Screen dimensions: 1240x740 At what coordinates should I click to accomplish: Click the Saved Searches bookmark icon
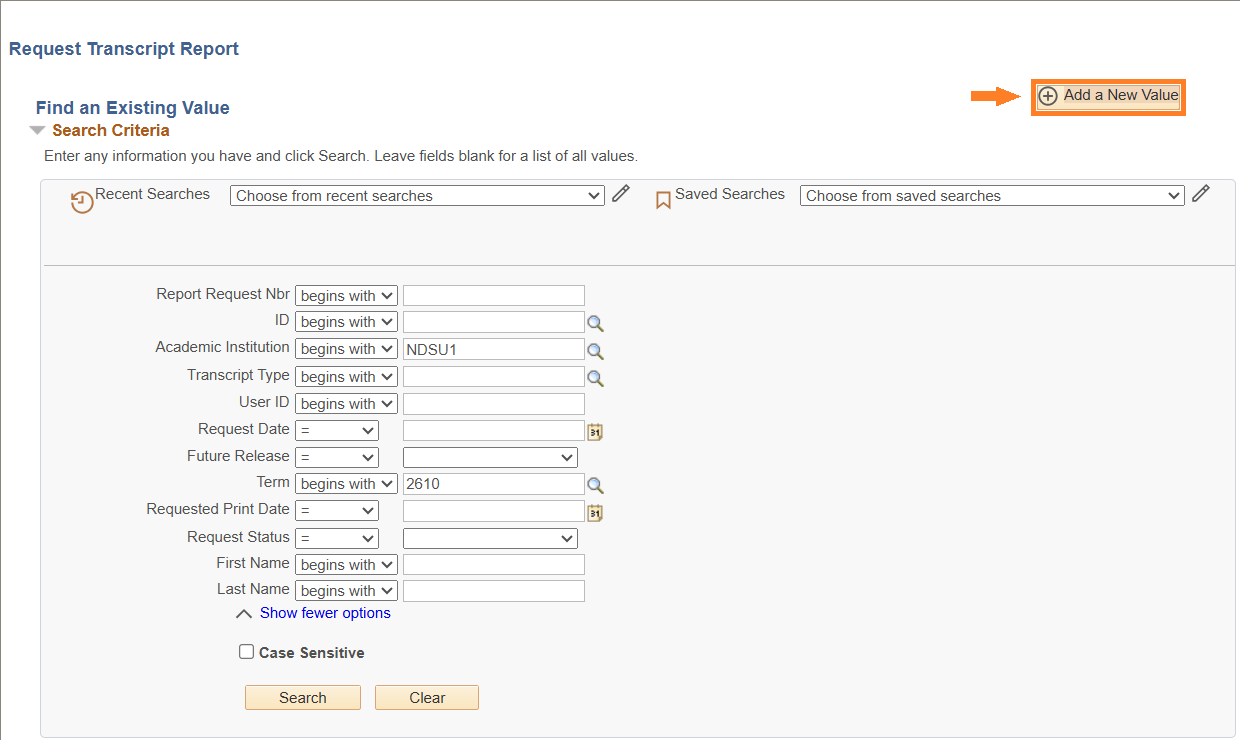663,199
